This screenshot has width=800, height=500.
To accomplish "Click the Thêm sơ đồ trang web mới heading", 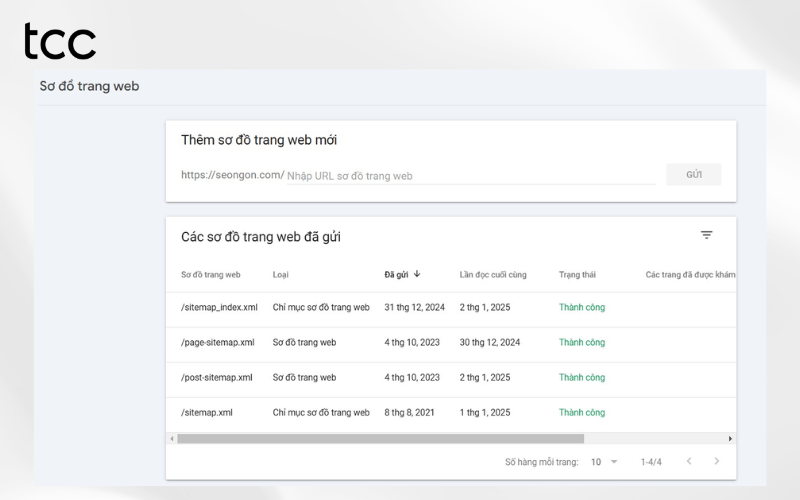I will [259, 140].
